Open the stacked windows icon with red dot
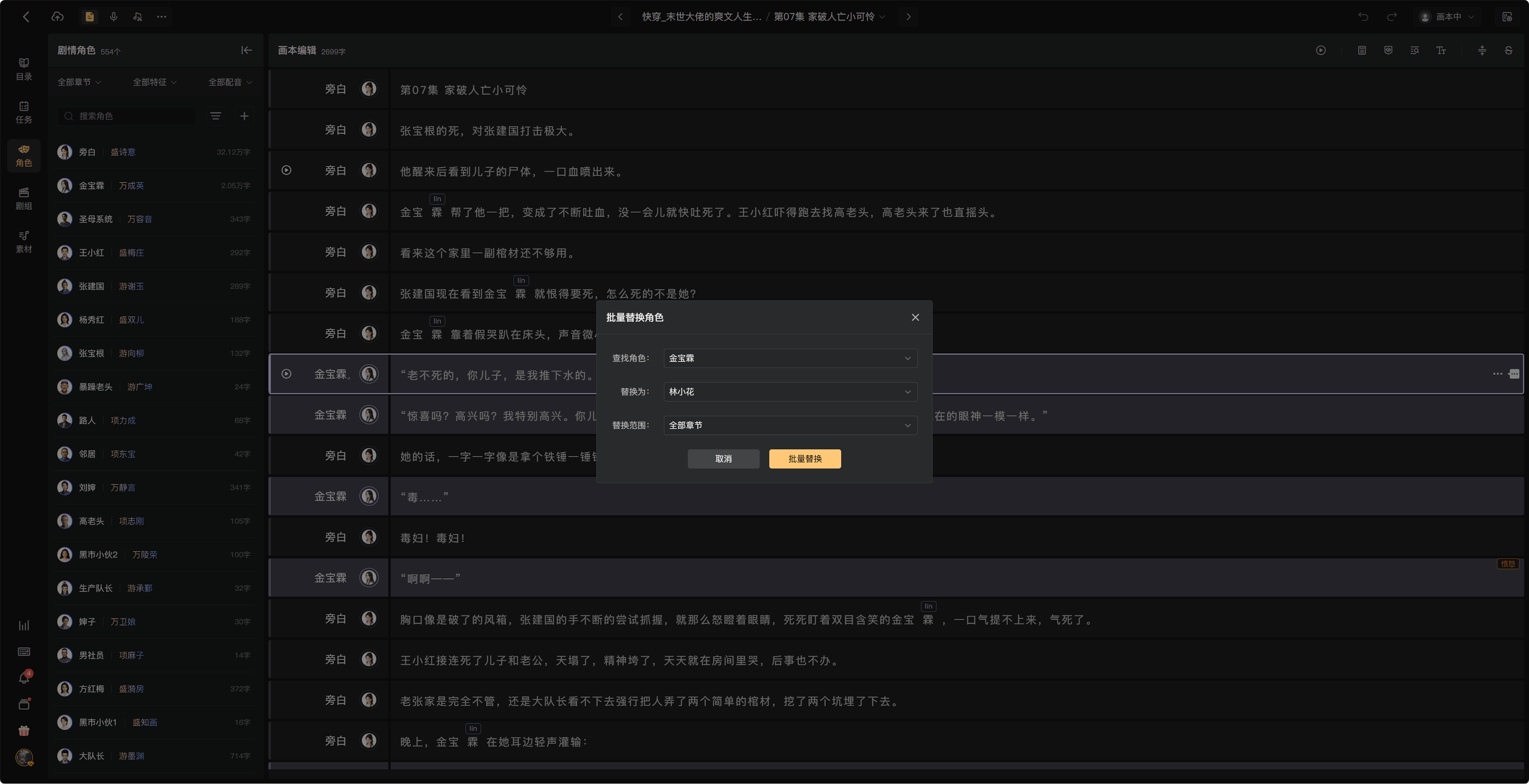 (x=24, y=704)
